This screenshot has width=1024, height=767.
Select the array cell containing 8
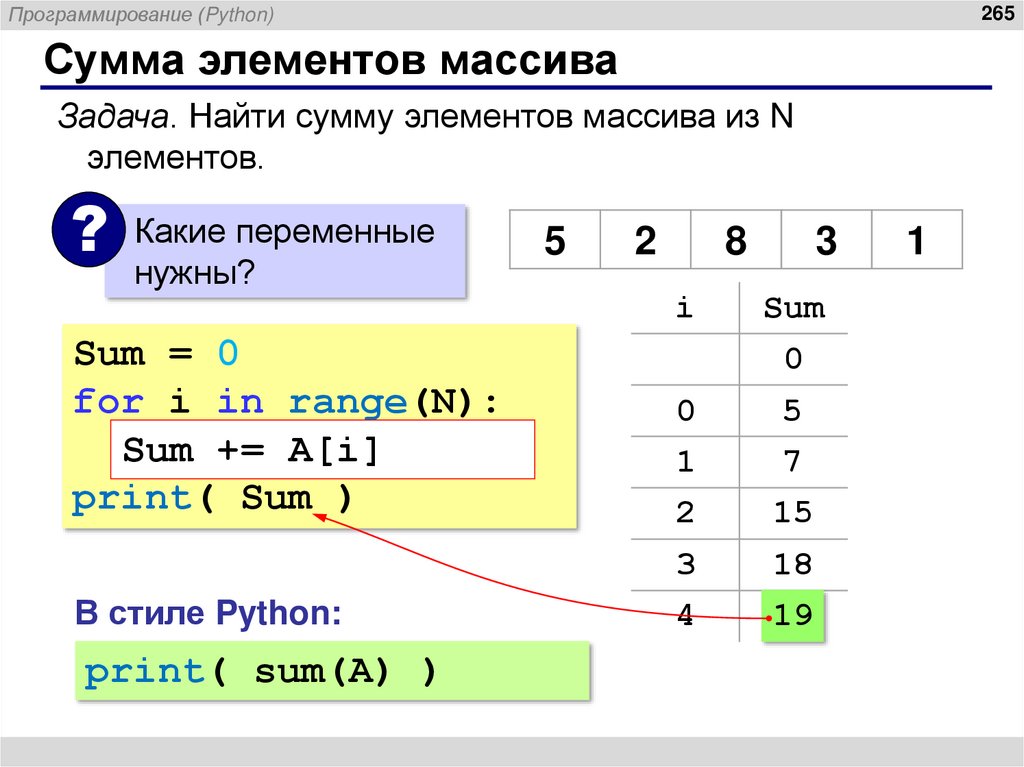point(735,240)
